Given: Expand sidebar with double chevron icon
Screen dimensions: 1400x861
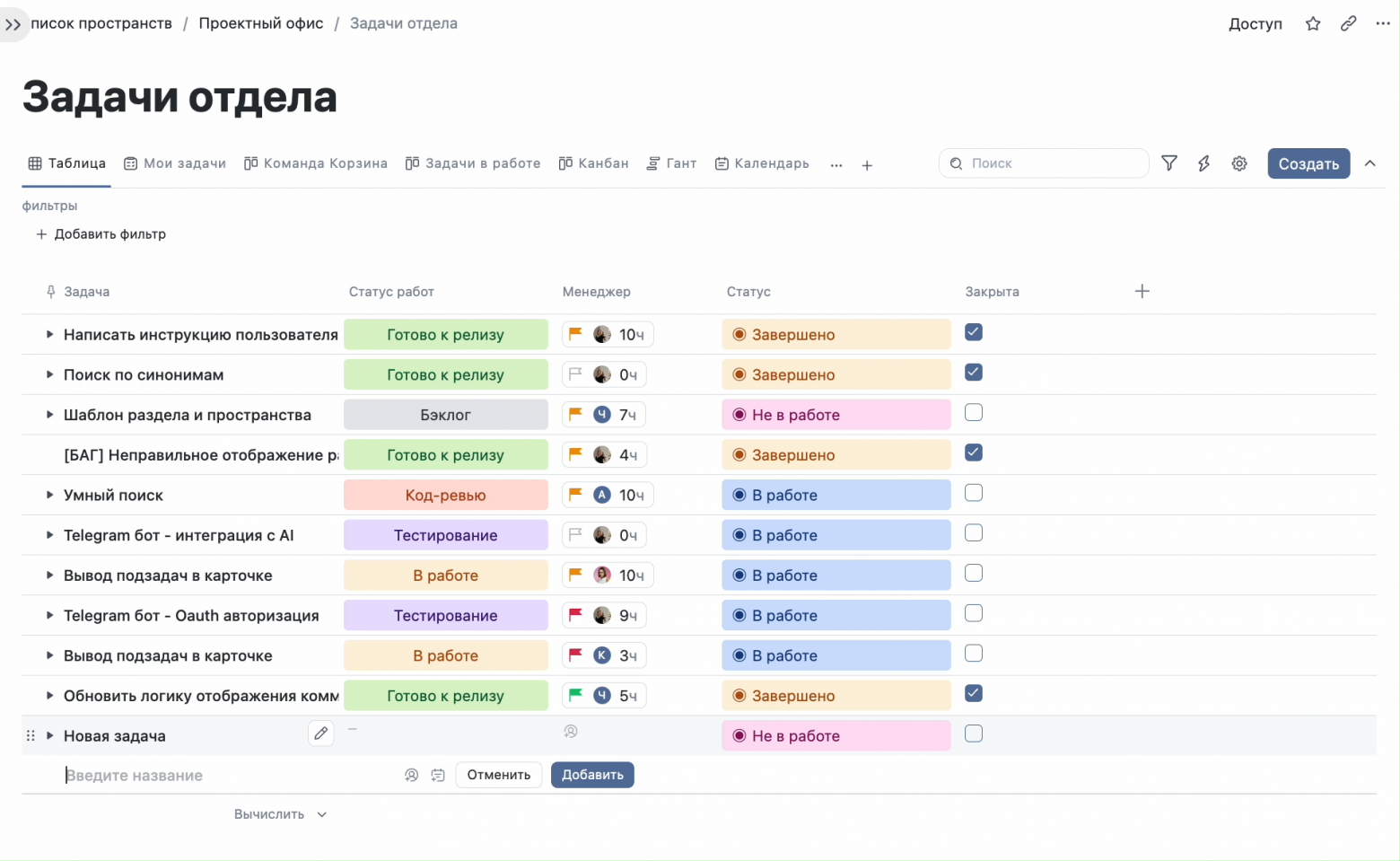Looking at the screenshot, I should [13, 24].
